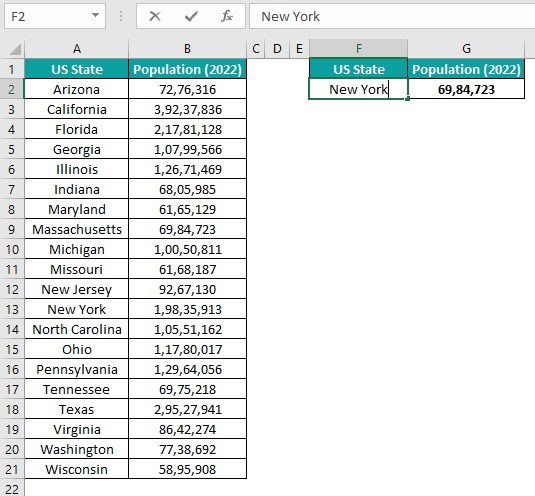This screenshot has height=496, width=535.
Task: Select the Pennsylvania cell
Action: pyautogui.click(x=77, y=369)
